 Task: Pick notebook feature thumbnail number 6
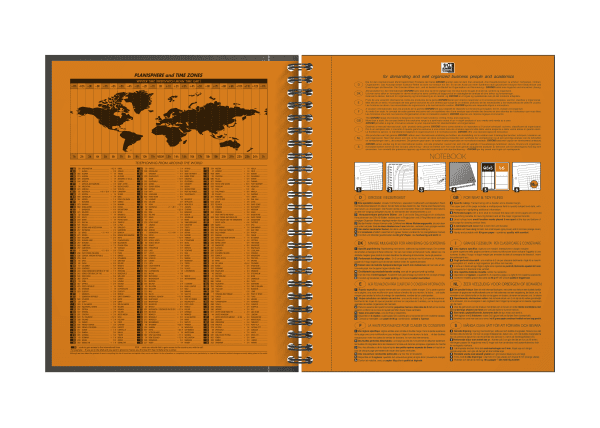[526, 176]
